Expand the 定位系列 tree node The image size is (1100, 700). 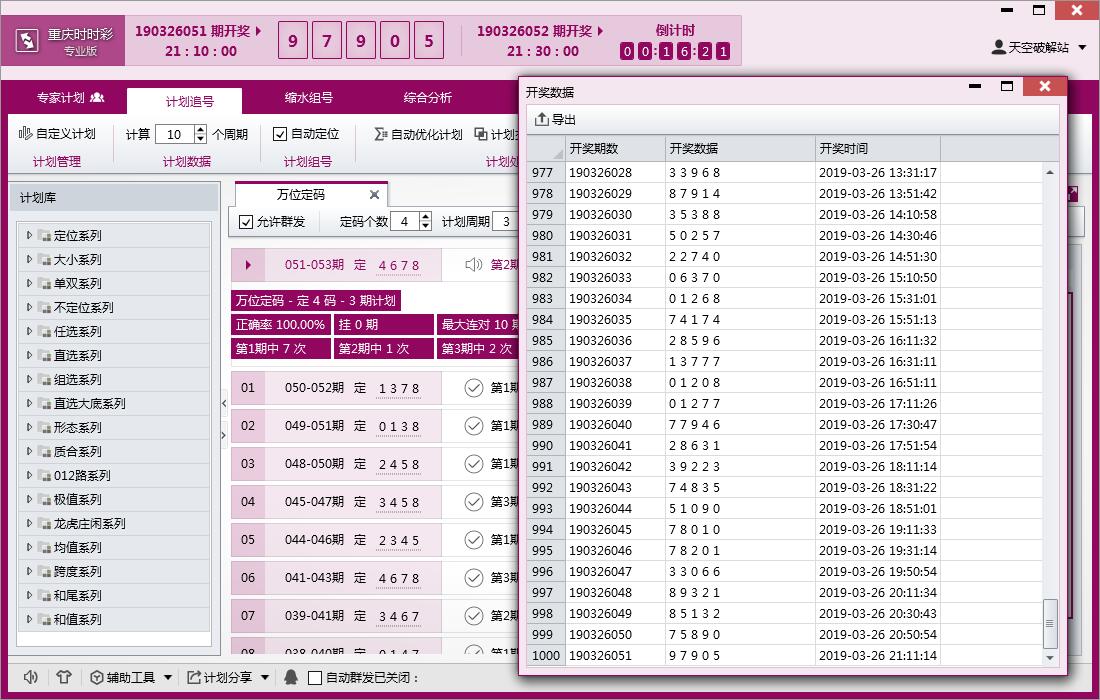pos(29,235)
